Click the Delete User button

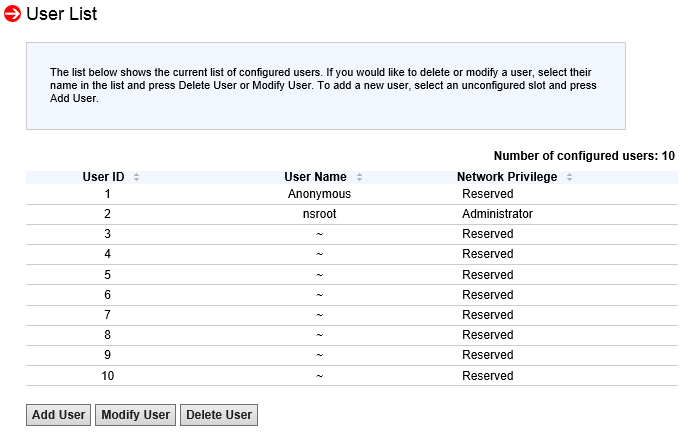point(219,415)
